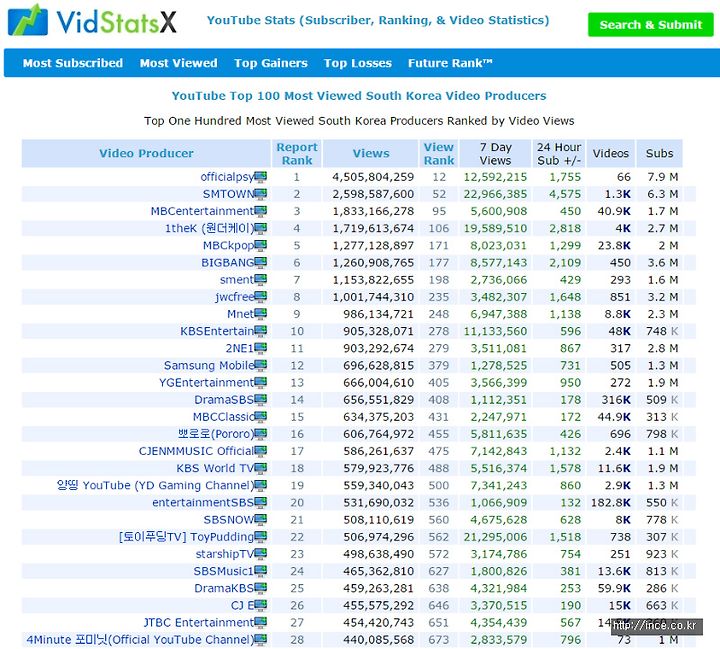Sort by the View Rank column header
This screenshot has width=720, height=649.
(439, 153)
